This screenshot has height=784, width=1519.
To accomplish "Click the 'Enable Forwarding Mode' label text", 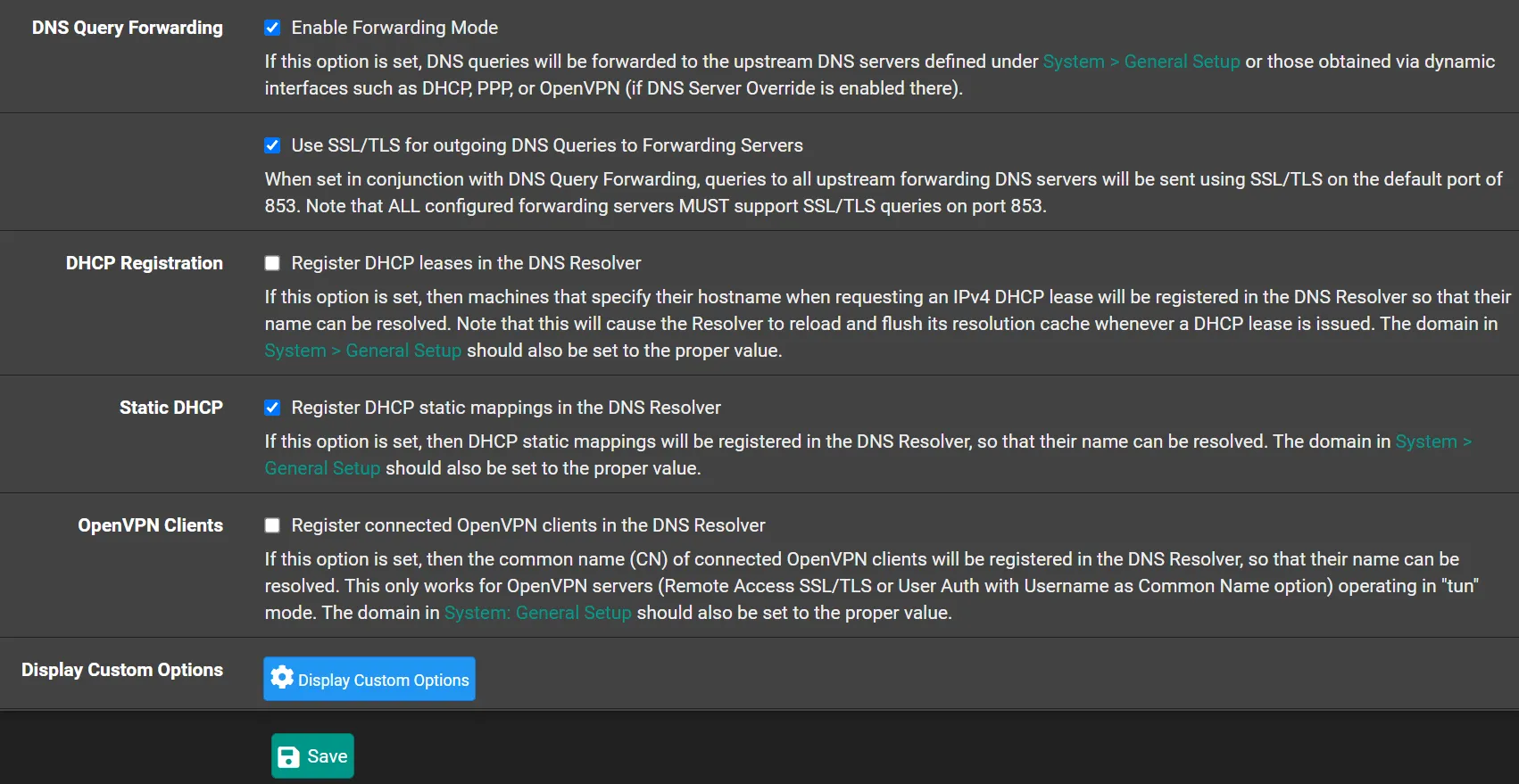I will (x=394, y=28).
